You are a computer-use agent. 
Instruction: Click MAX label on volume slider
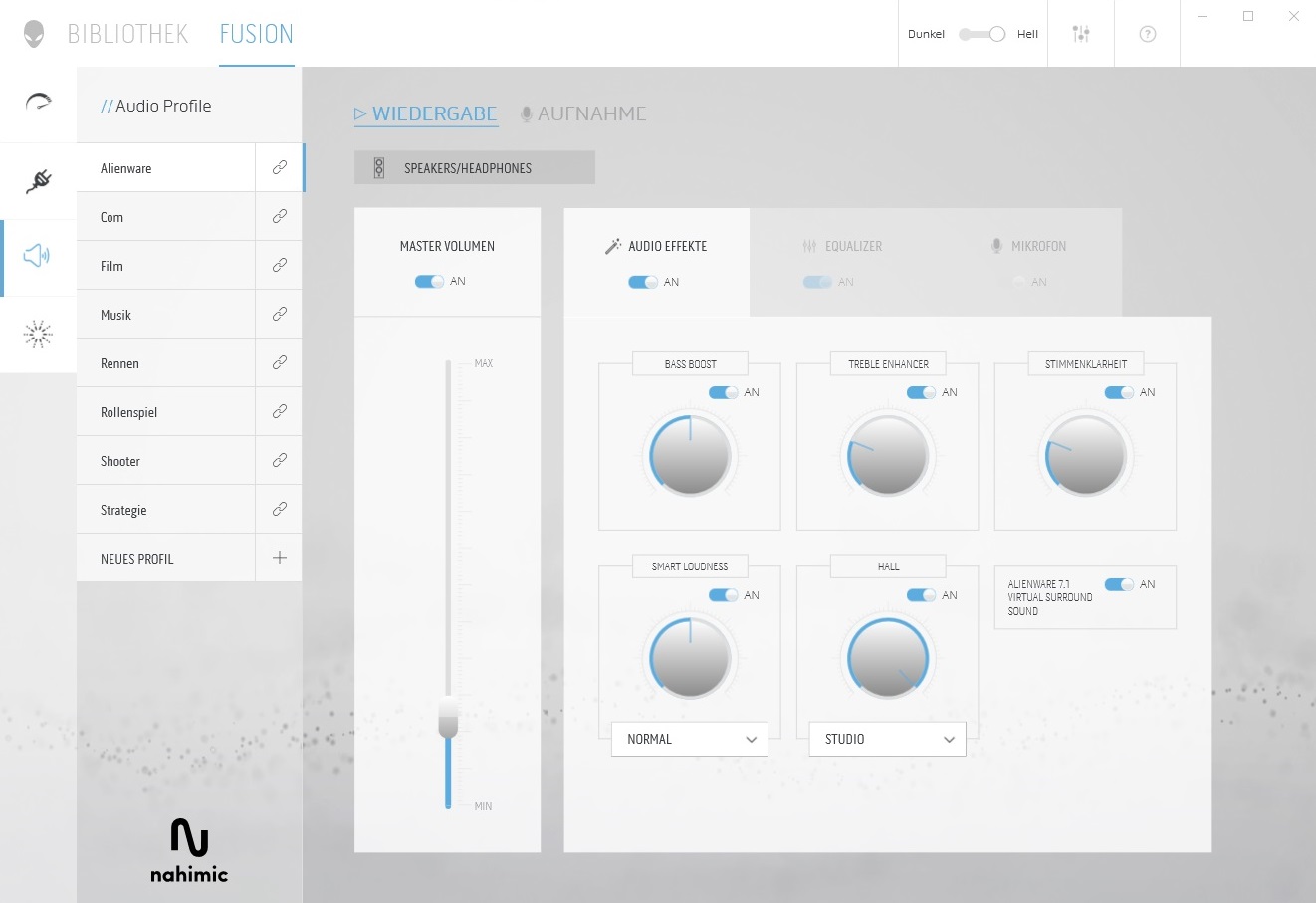[484, 363]
